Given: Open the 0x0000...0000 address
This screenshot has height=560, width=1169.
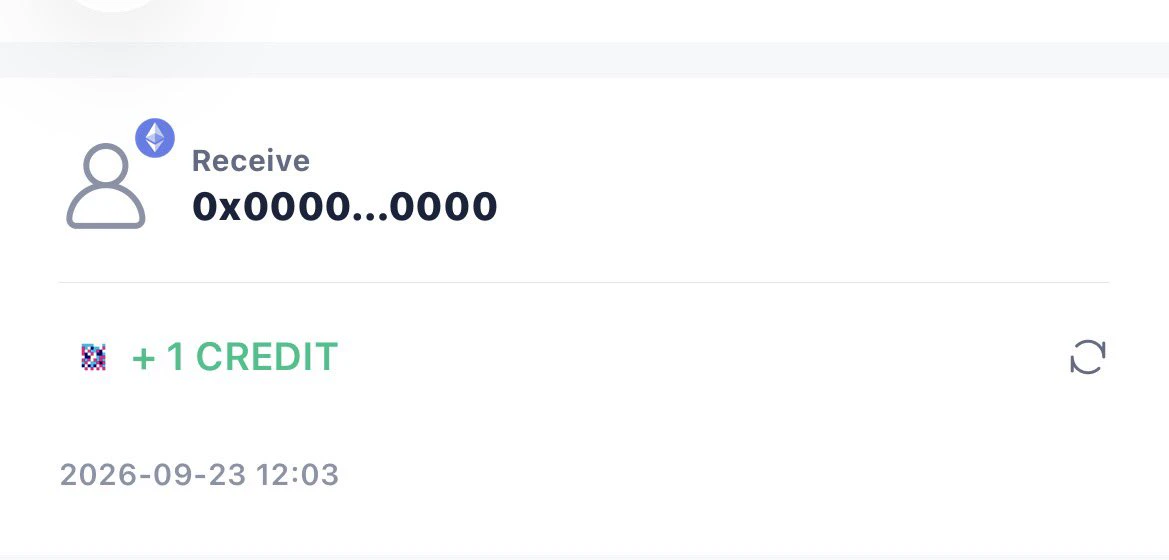Looking at the screenshot, I should click(344, 206).
